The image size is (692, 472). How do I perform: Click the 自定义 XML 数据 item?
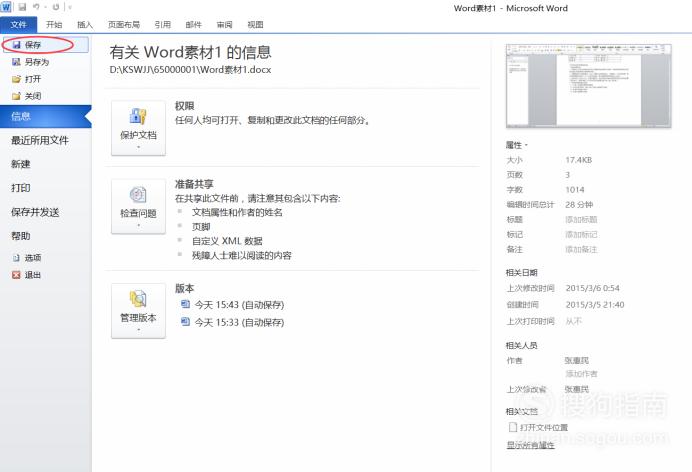[x=227, y=241]
